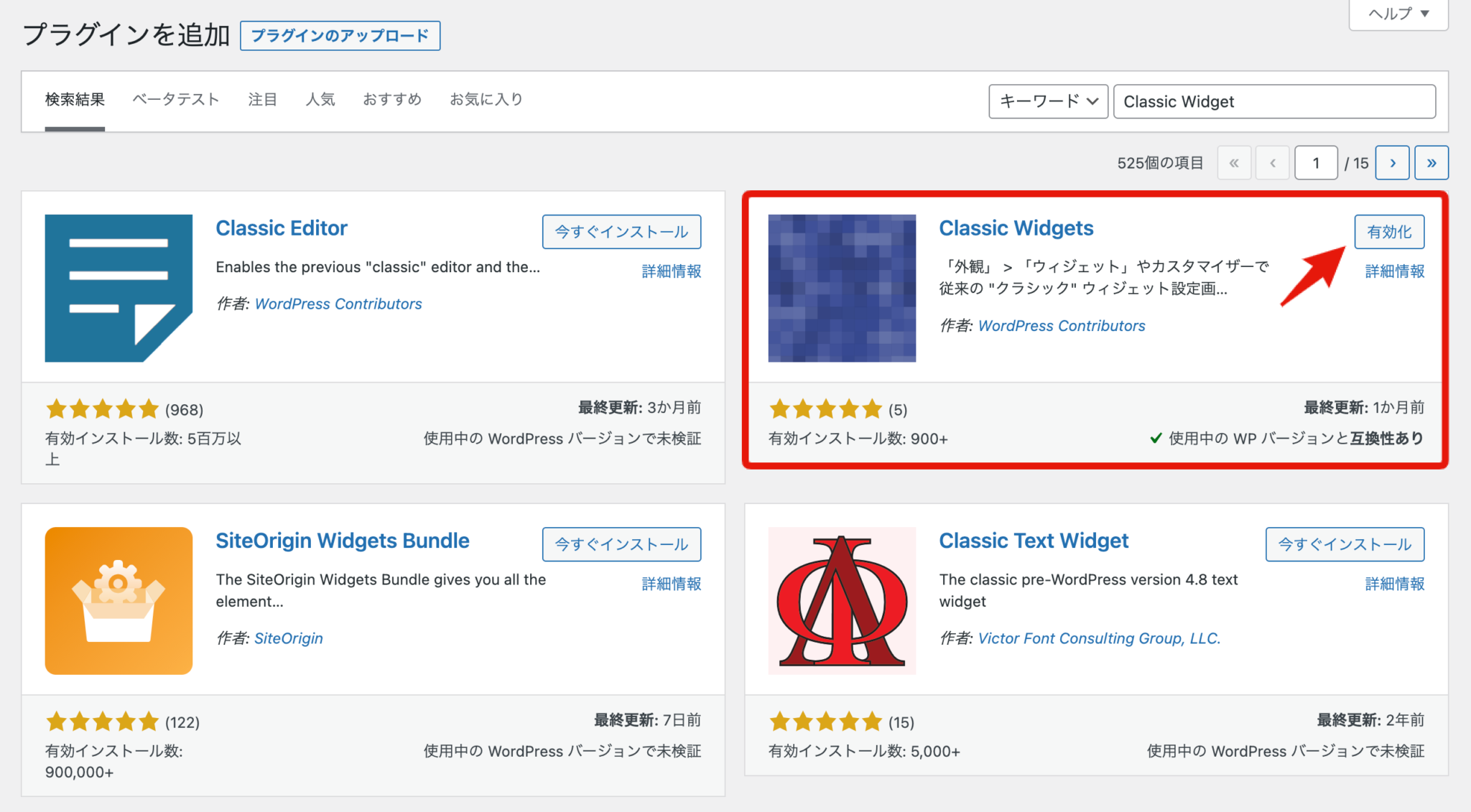Go to the previous page arrow
1471x812 pixels.
coord(1272,163)
